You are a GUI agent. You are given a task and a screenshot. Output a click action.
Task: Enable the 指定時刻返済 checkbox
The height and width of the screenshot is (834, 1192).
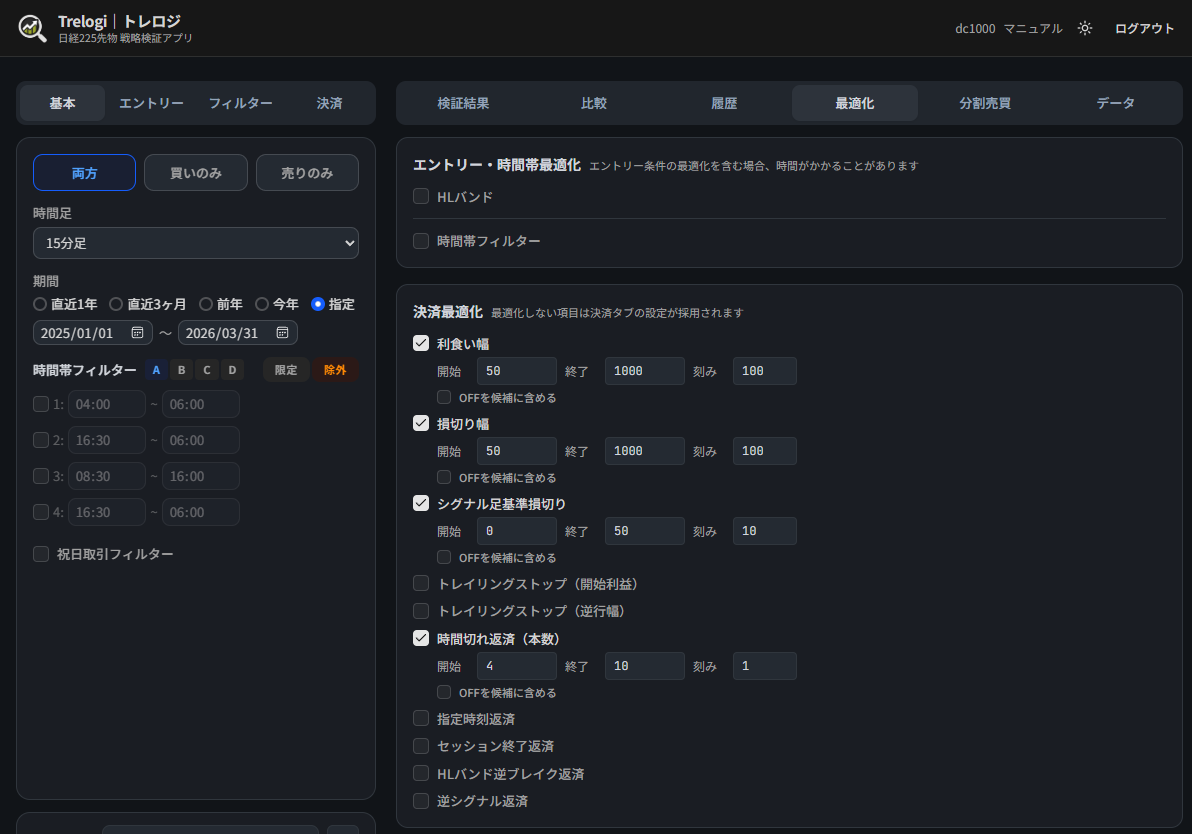coord(421,718)
